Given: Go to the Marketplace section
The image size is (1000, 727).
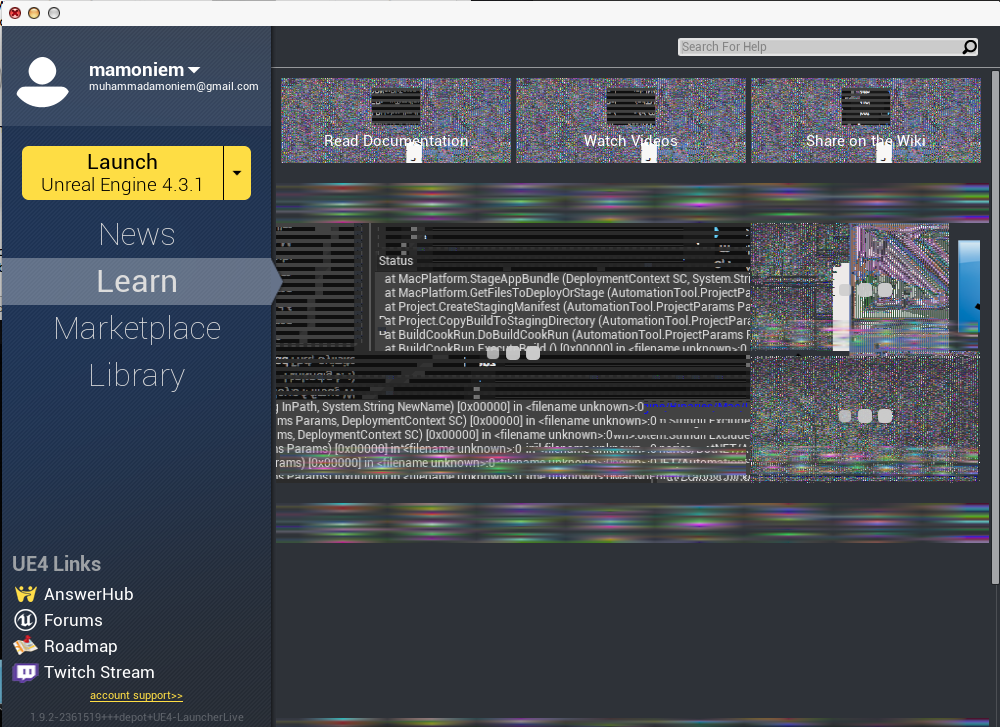Looking at the screenshot, I should coord(137,328).
